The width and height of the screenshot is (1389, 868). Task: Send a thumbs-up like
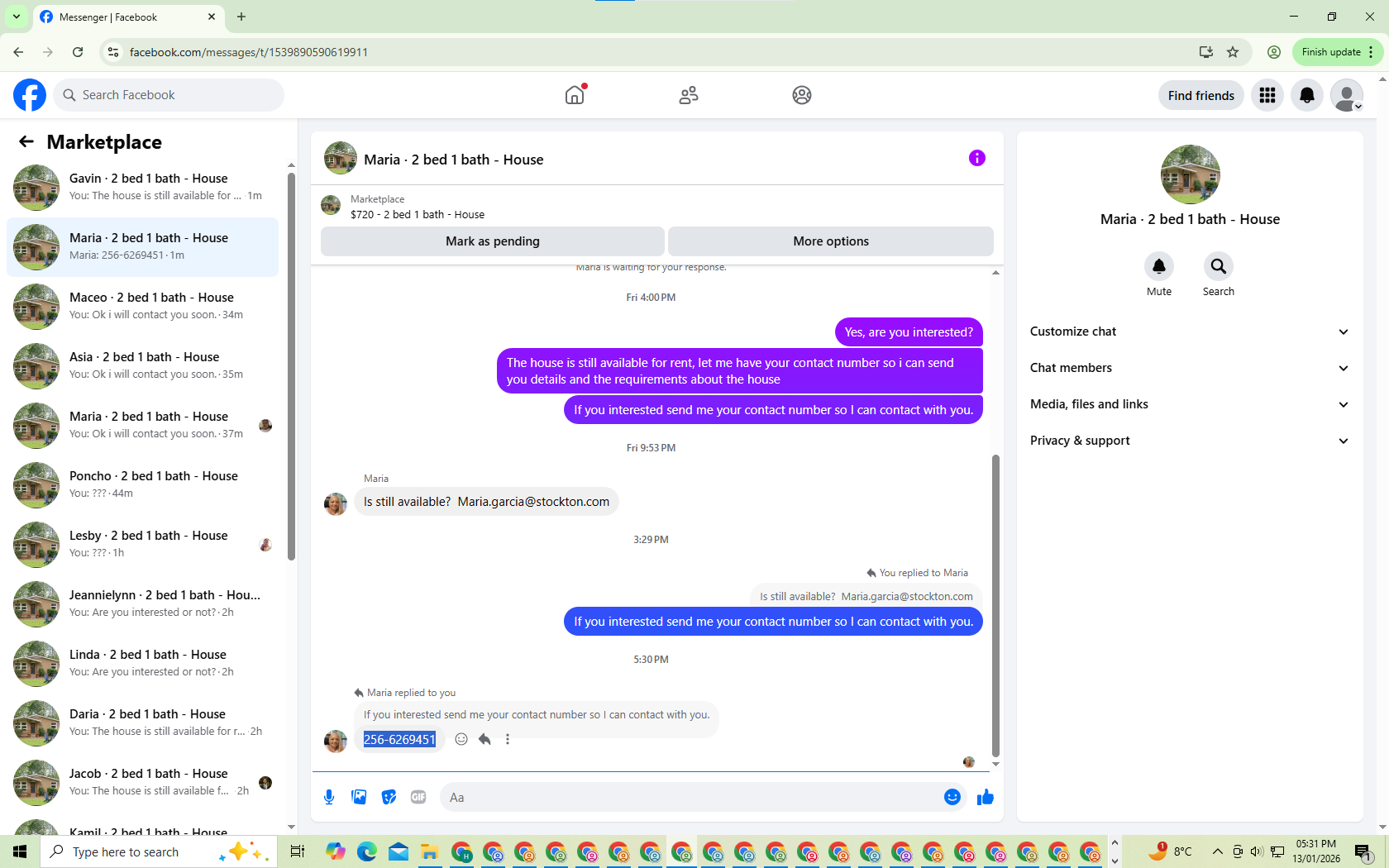986,797
